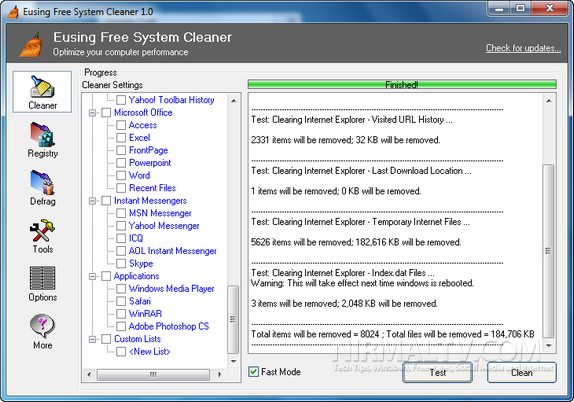This screenshot has height=402, width=574.
Task: Click the settings tree vertical scrollbar thumb
Action: pos(233,319)
